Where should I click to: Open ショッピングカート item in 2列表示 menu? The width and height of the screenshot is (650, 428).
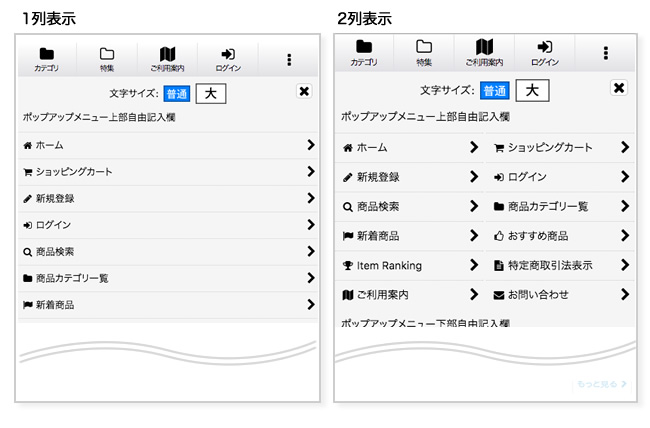click(x=560, y=148)
